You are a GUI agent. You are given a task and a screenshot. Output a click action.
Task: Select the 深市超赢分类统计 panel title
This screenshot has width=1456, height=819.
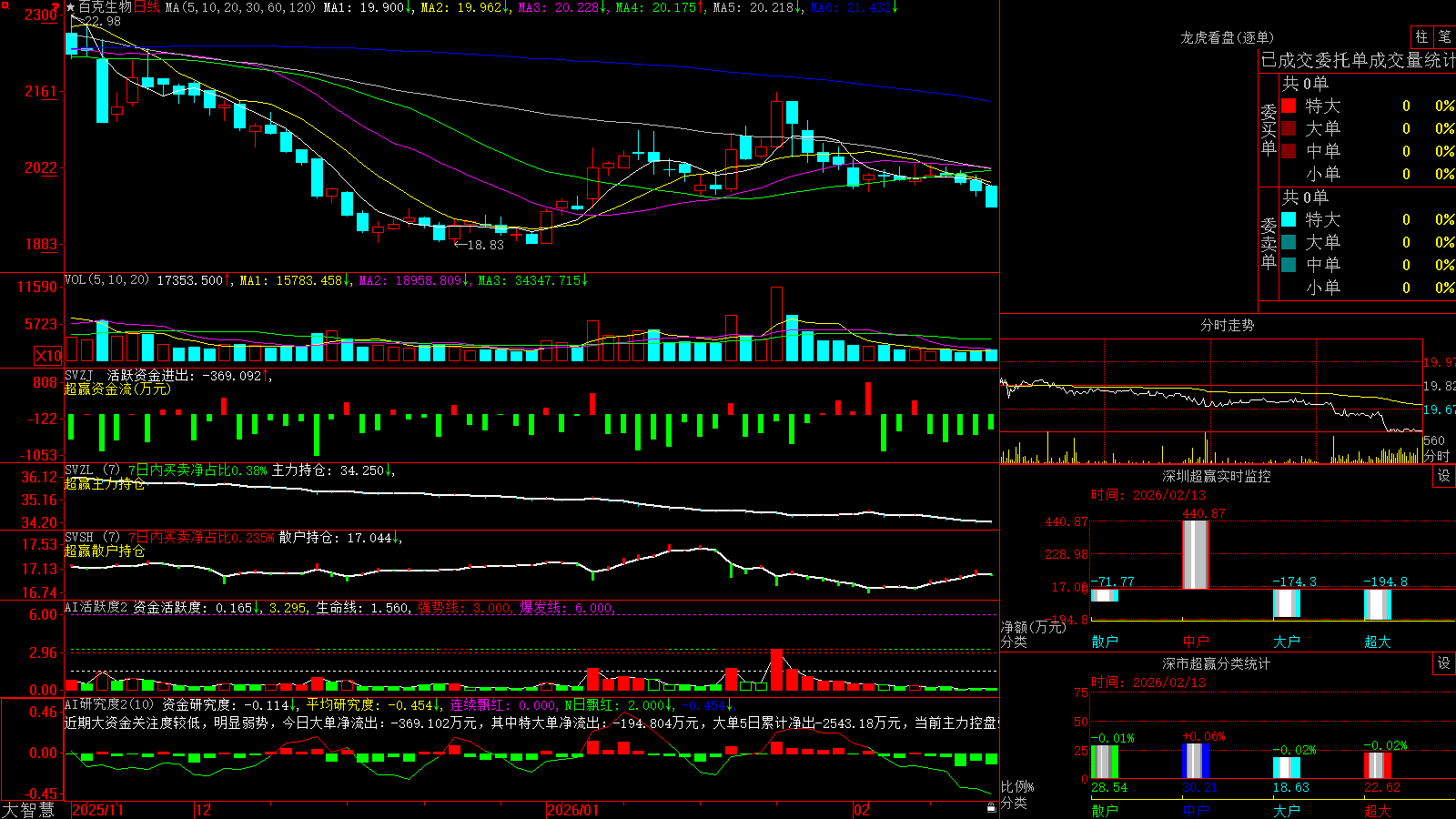point(1217,663)
